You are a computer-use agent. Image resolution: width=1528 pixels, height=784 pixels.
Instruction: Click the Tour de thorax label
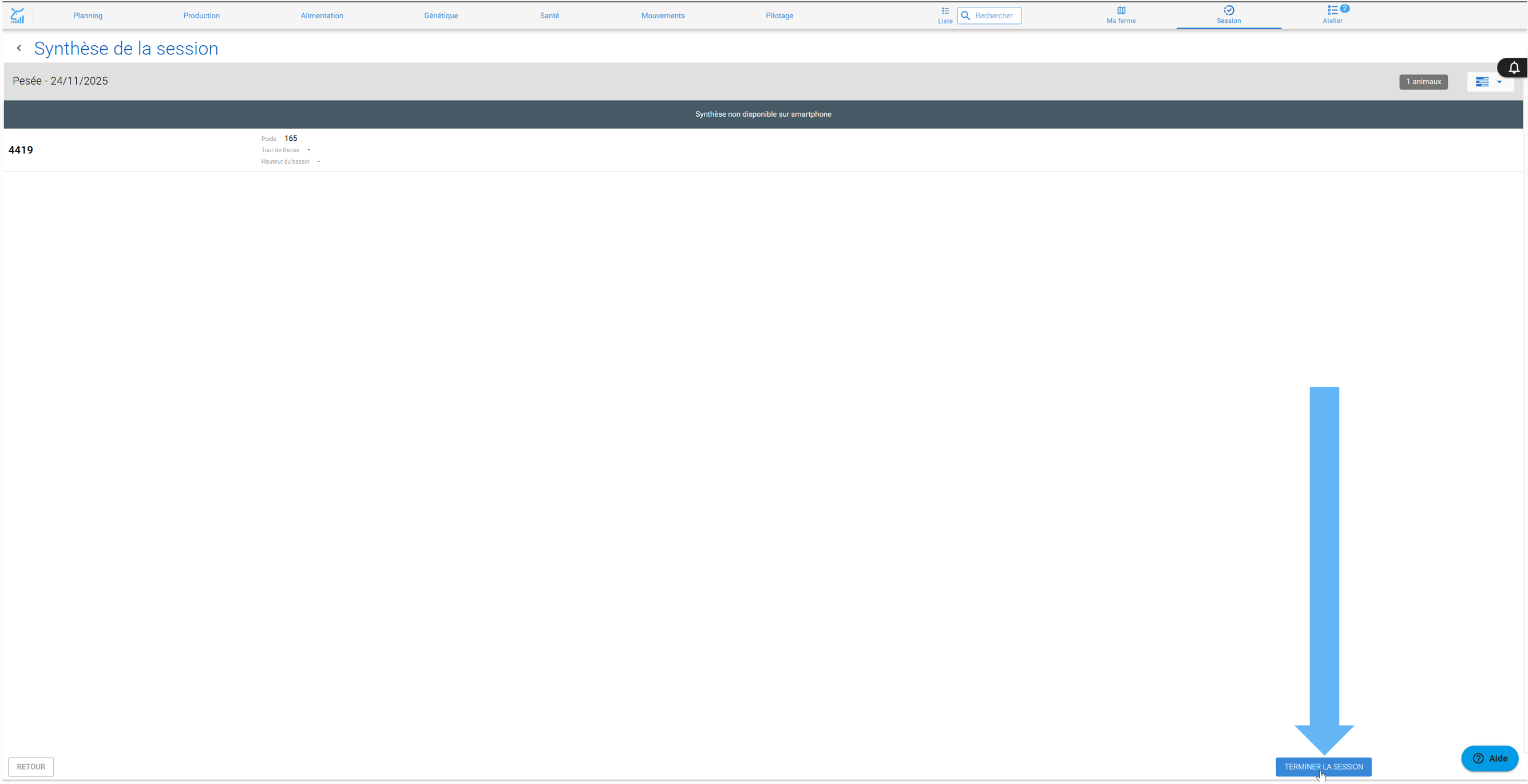[280, 150]
